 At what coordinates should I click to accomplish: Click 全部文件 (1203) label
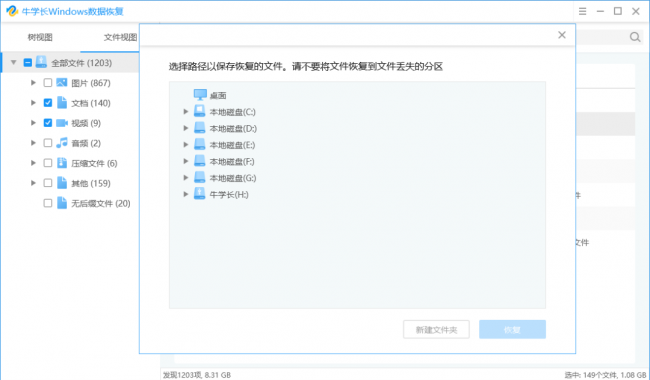coord(82,63)
